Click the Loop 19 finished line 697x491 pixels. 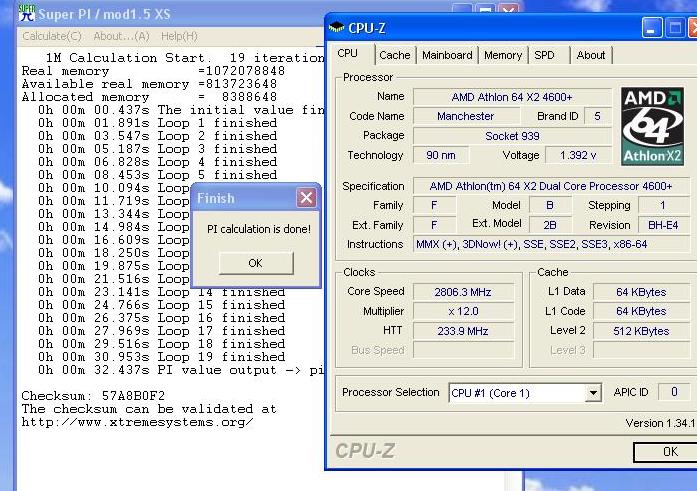[x=161, y=357]
